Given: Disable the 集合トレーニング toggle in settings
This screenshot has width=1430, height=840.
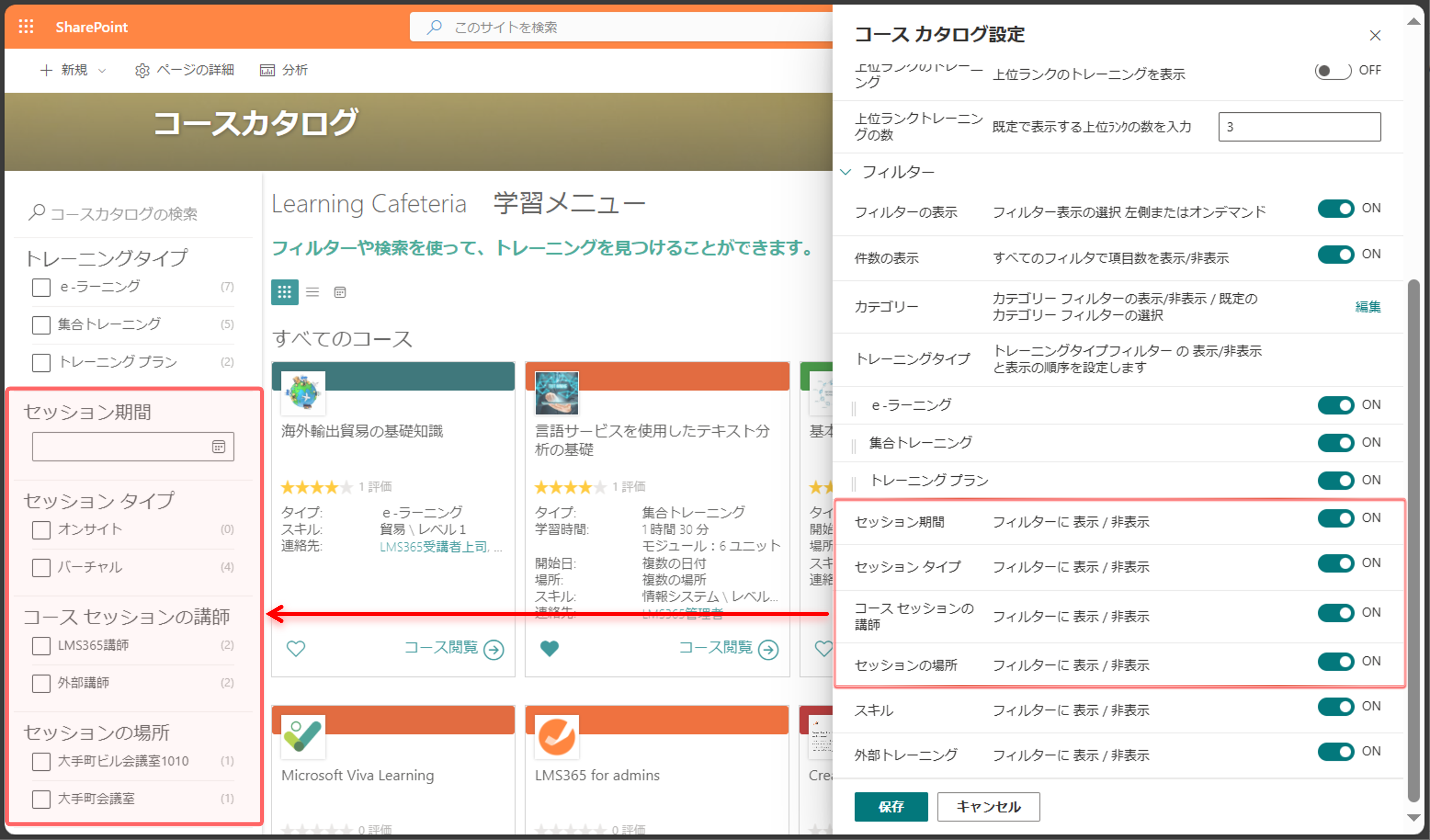Looking at the screenshot, I should (1336, 443).
